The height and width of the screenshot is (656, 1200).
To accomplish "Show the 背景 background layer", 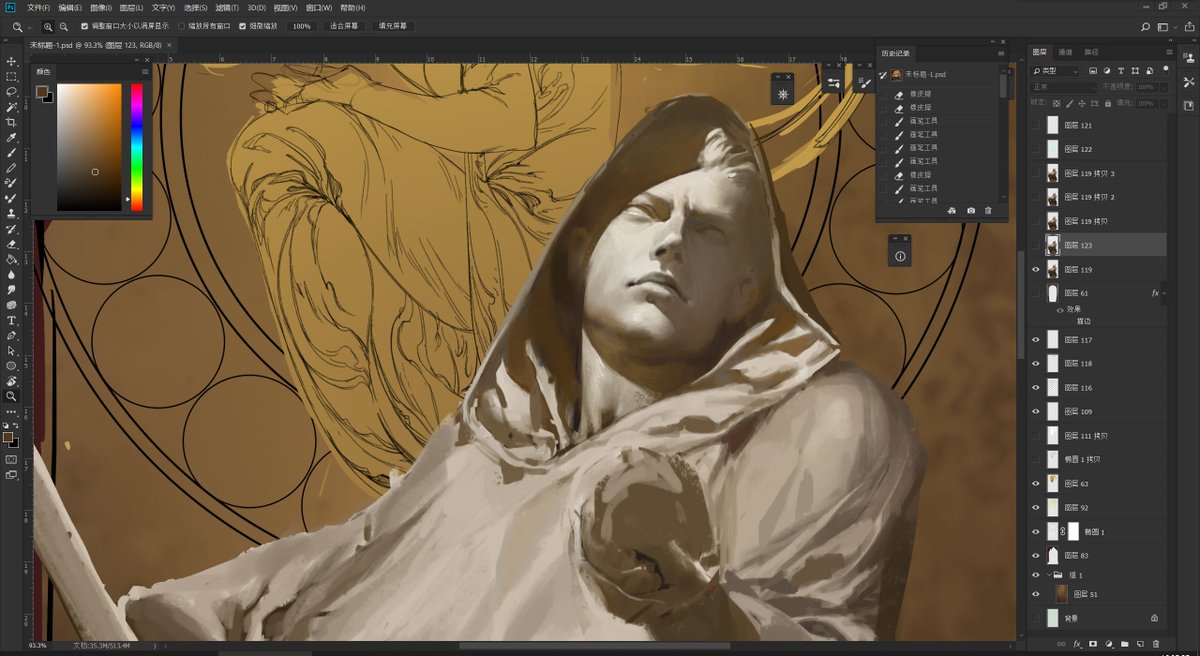I will tap(1036, 618).
